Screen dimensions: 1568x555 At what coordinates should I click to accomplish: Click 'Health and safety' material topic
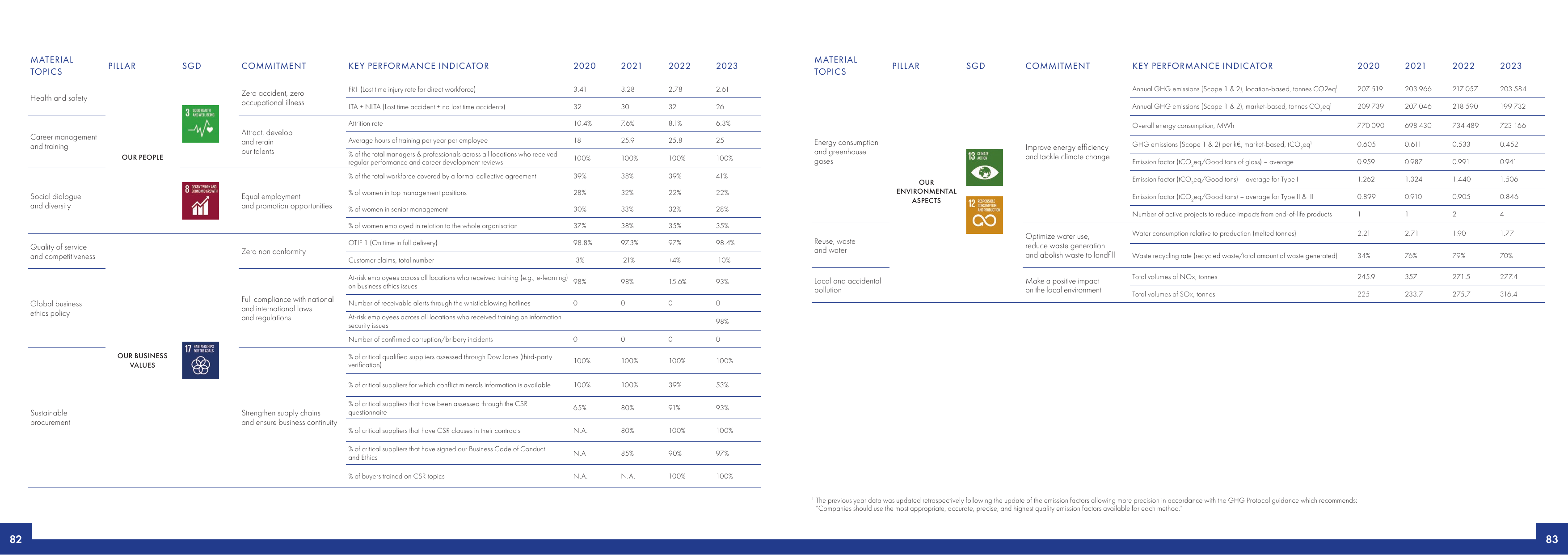59,98
